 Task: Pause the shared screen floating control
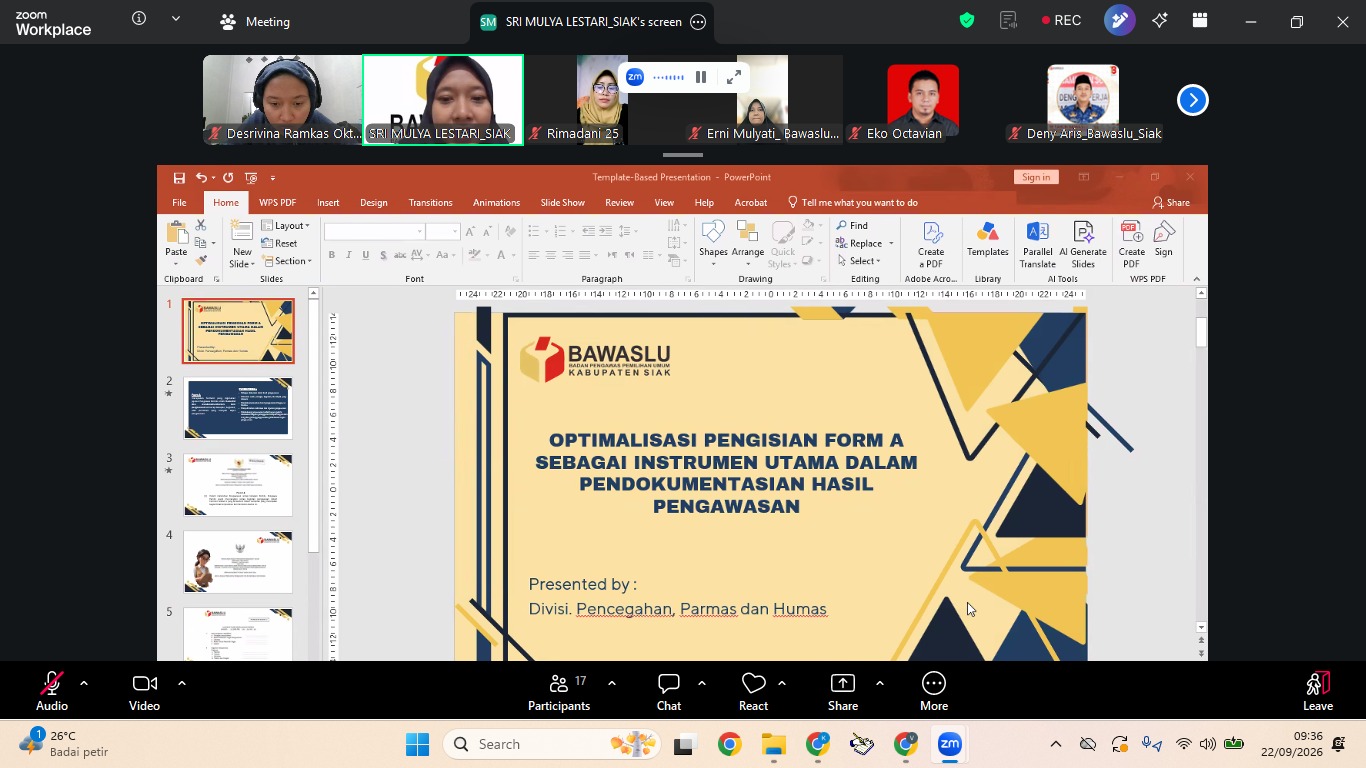click(701, 77)
